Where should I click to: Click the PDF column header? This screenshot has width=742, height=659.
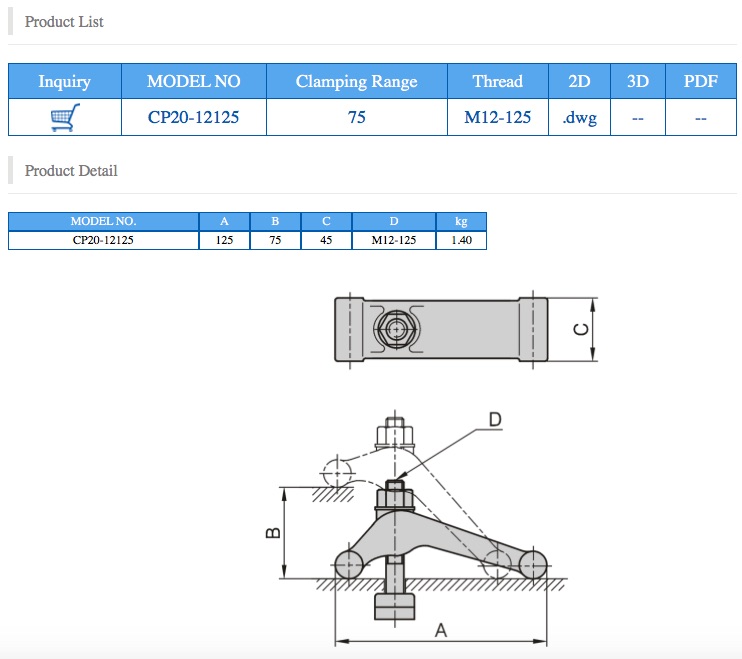pos(700,82)
